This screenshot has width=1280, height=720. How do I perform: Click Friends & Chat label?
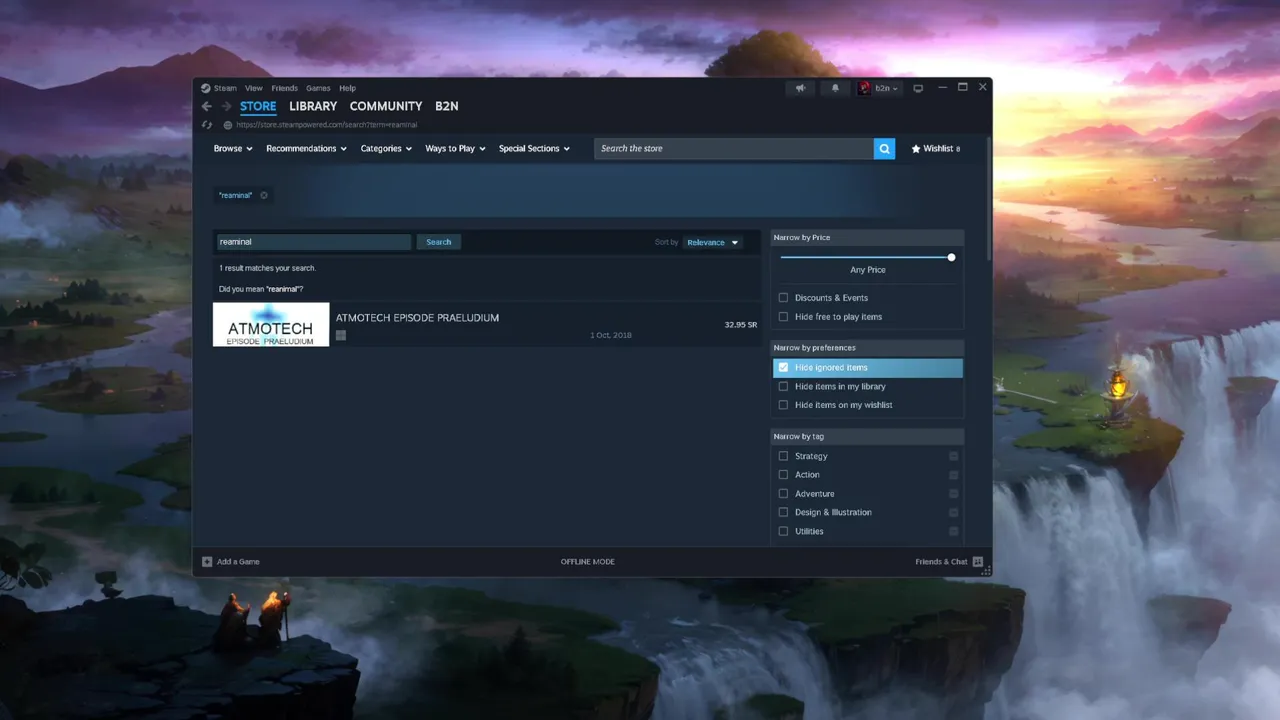pyautogui.click(x=941, y=562)
